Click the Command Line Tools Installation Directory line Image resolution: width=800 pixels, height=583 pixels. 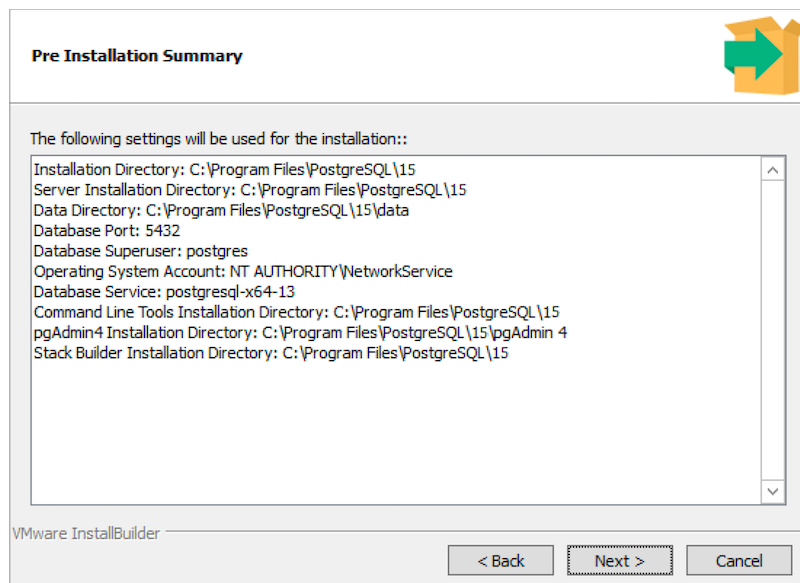(x=296, y=312)
